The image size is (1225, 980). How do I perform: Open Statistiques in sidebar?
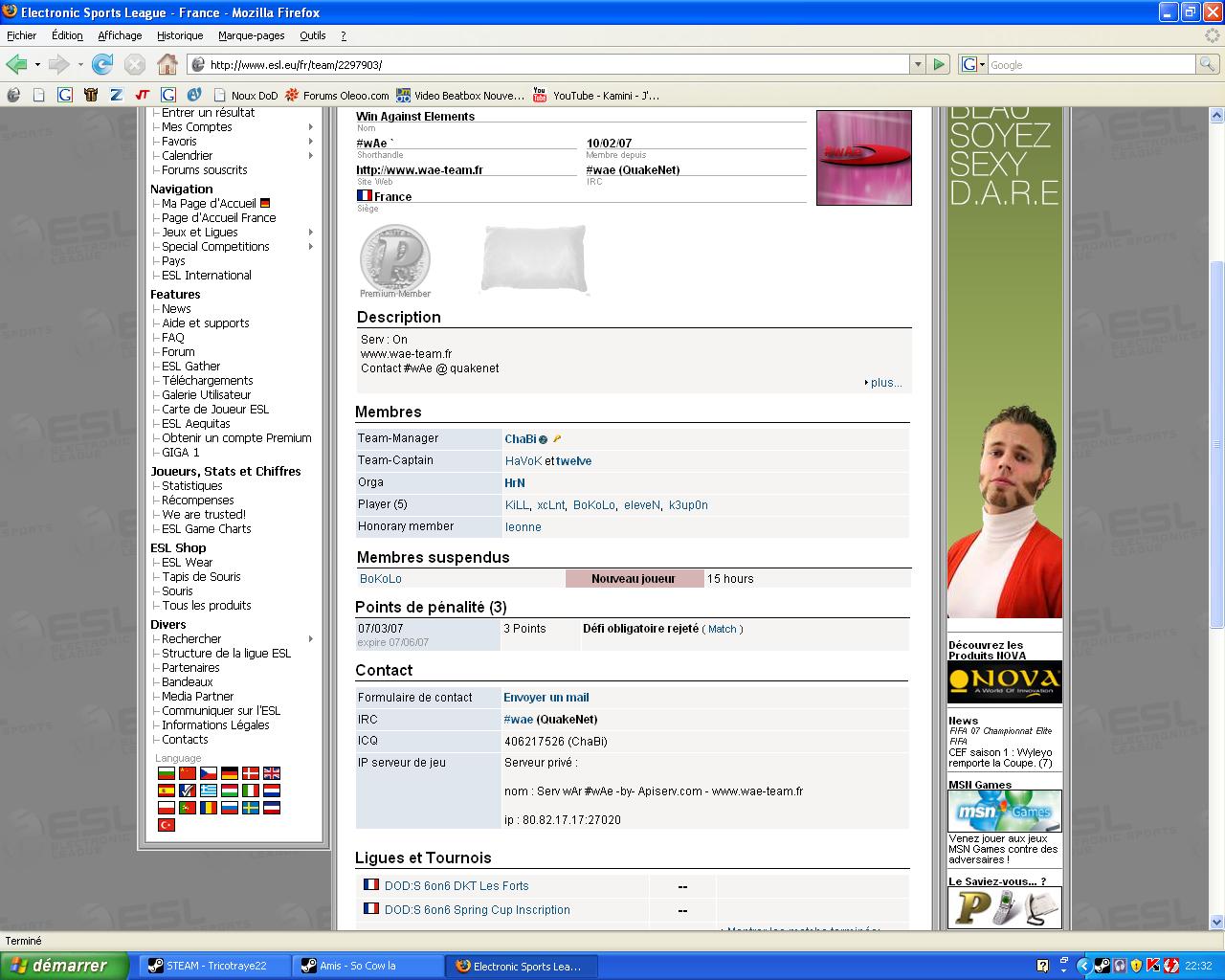coord(192,485)
